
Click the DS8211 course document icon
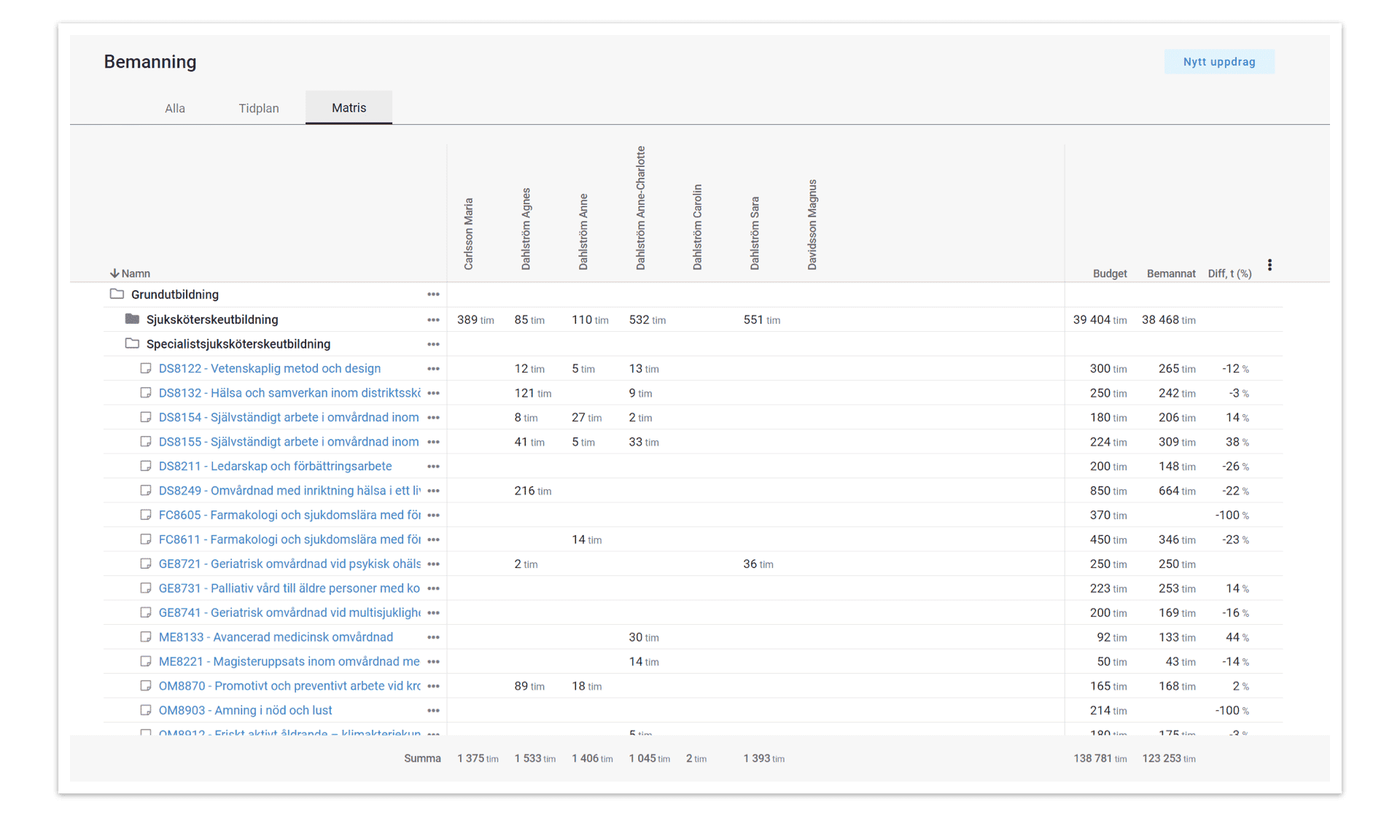146,466
